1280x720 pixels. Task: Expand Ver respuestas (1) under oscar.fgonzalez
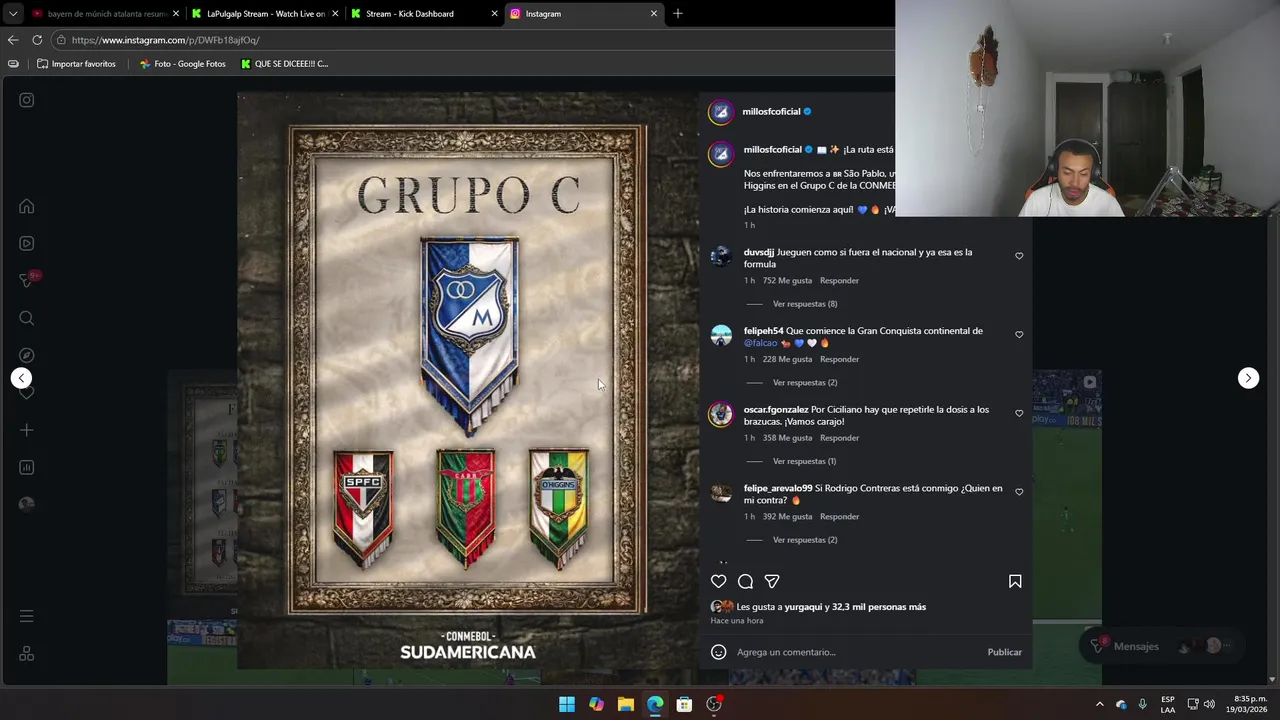[x=804, y=461]
